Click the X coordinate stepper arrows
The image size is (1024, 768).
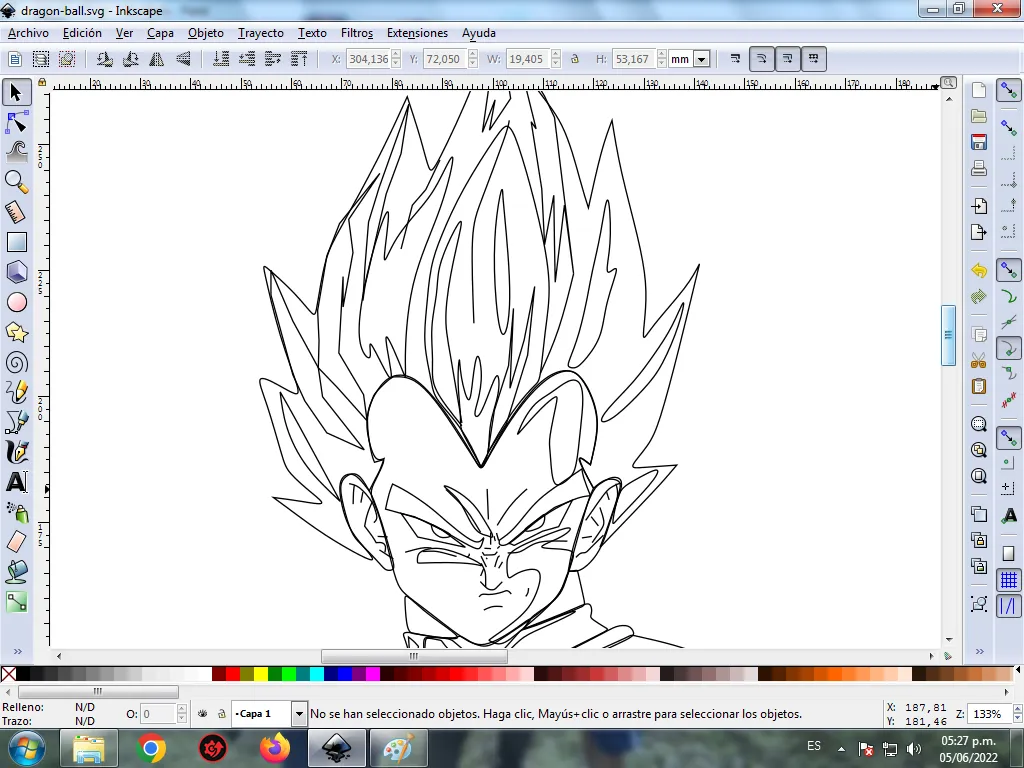click(396, 59)
